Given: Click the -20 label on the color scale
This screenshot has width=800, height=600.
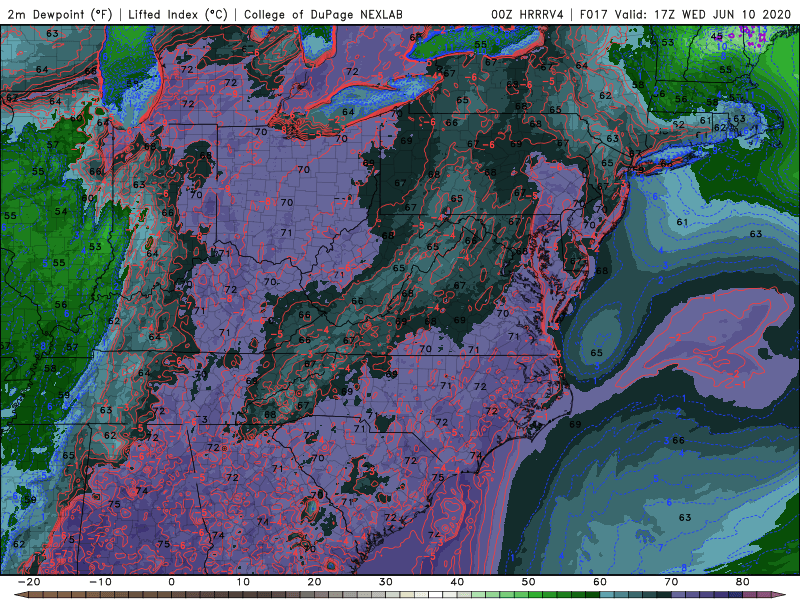Looking at the screenshot, I should point(29,582).
